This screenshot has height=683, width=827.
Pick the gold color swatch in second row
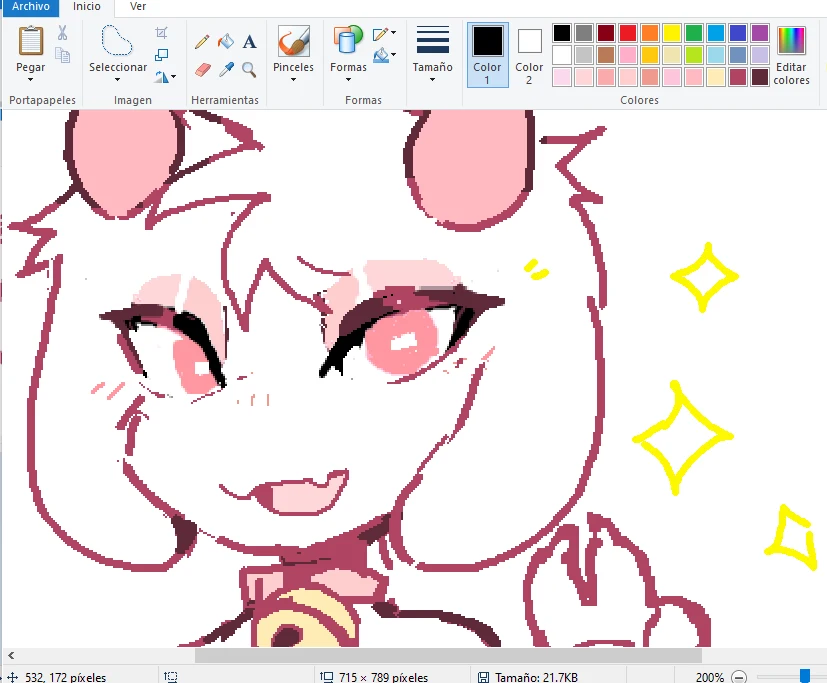tap(650, 55)
